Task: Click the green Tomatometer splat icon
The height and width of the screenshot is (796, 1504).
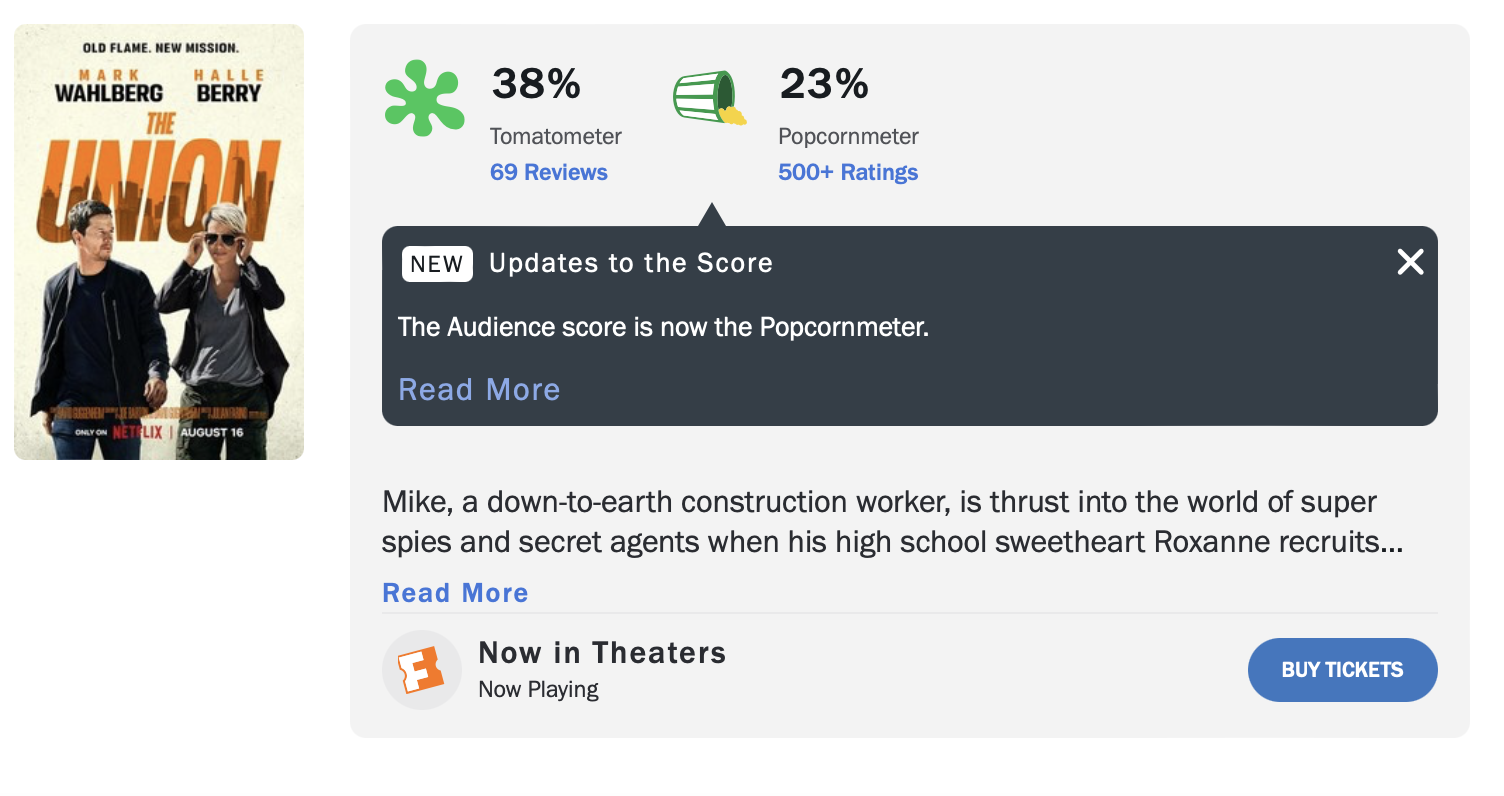Action: pyautogui.click(x=424, y=98)
